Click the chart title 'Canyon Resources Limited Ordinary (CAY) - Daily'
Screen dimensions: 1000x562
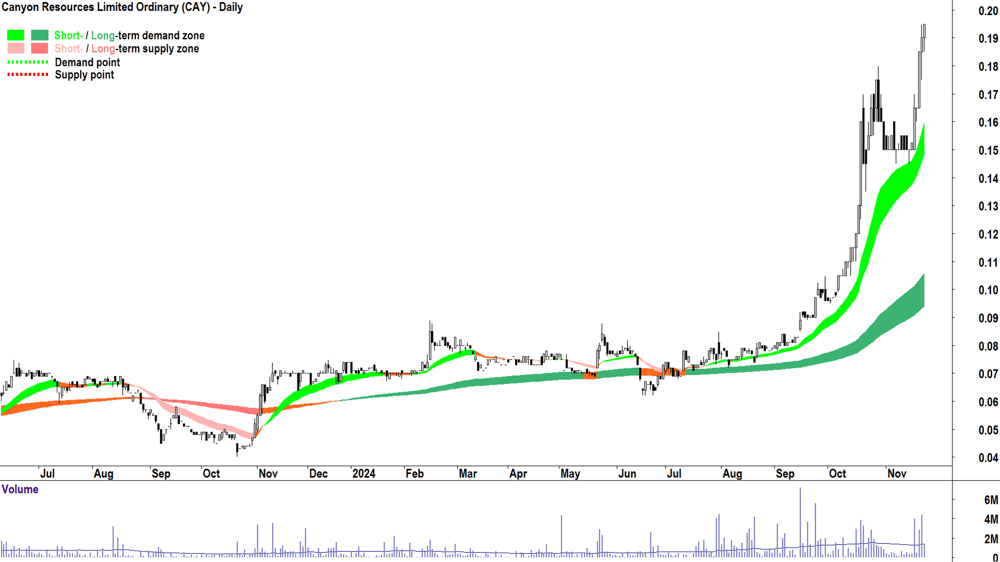point(122,8)
